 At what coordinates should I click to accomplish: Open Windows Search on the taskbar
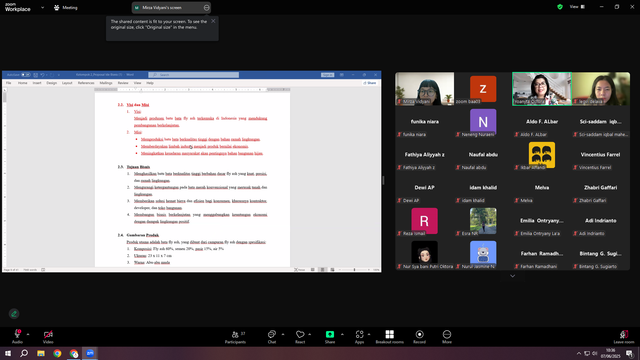point(24,353)
